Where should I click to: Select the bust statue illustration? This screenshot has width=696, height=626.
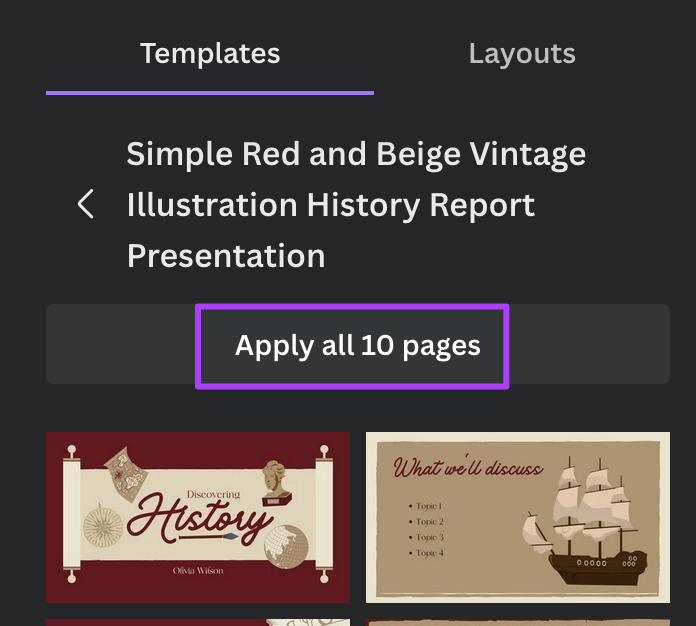pos(277,482)
